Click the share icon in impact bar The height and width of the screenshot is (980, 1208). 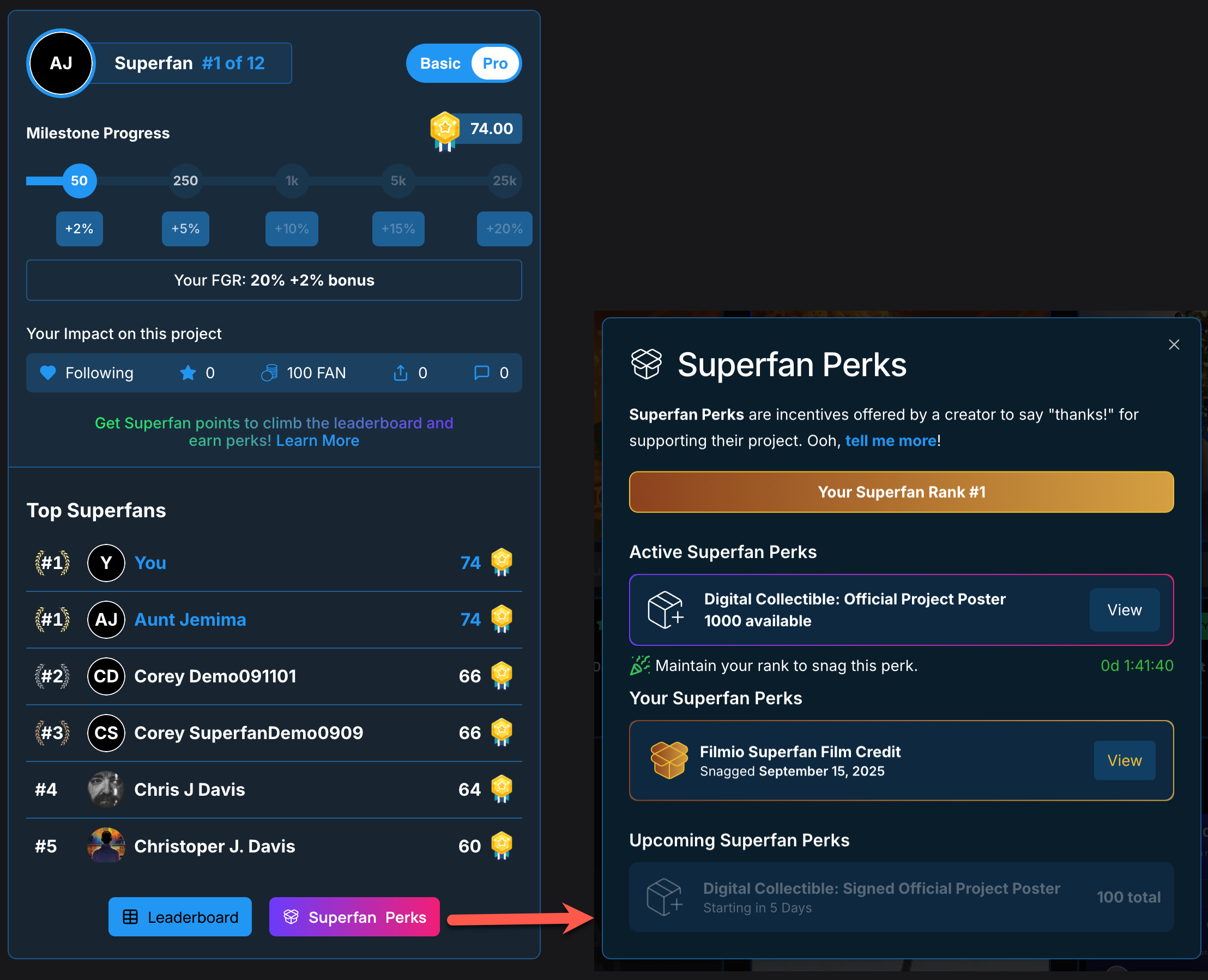tap(400, 373)
